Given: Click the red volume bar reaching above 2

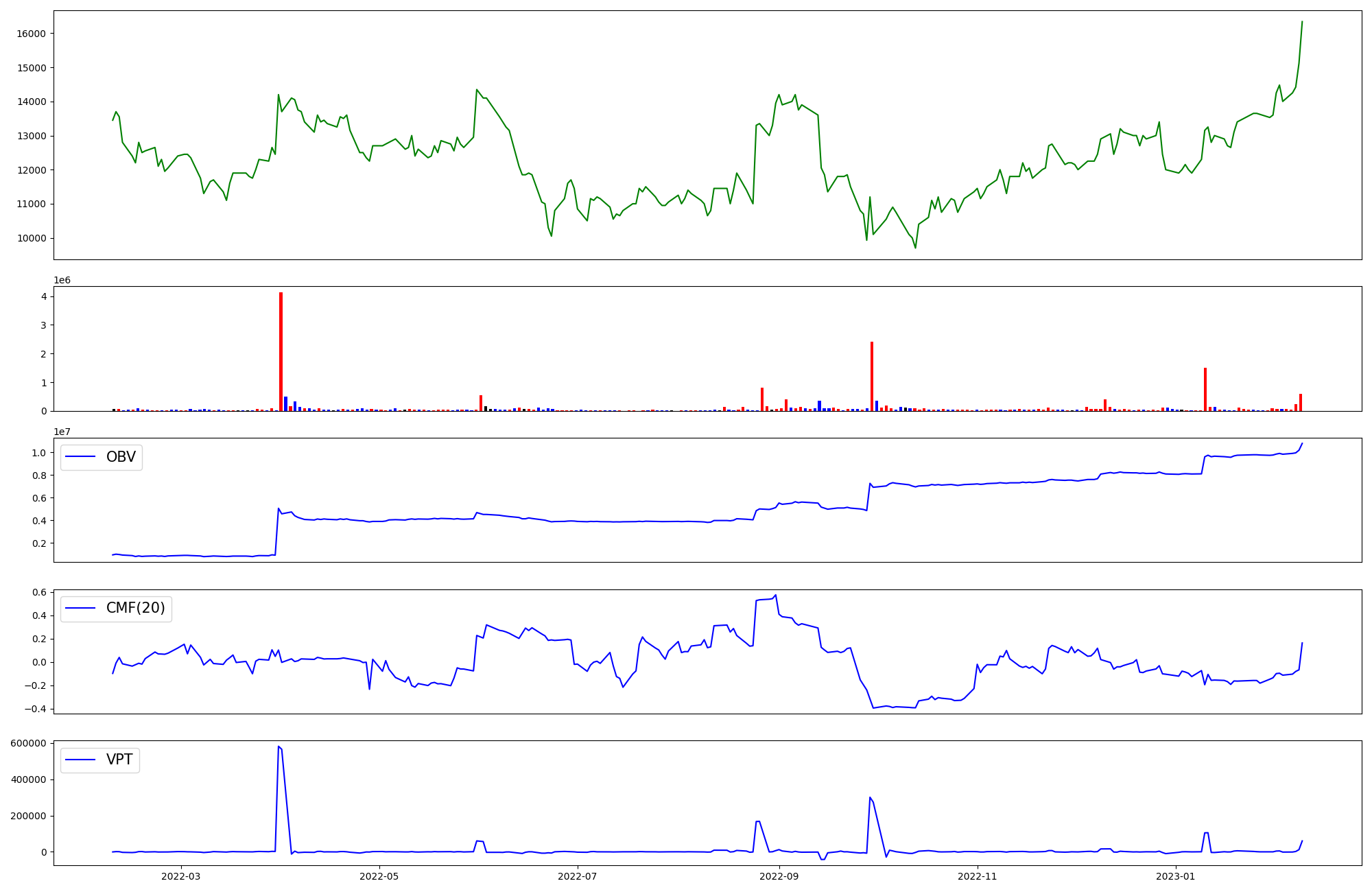Looking at the screenshot, I should [872, 376].
